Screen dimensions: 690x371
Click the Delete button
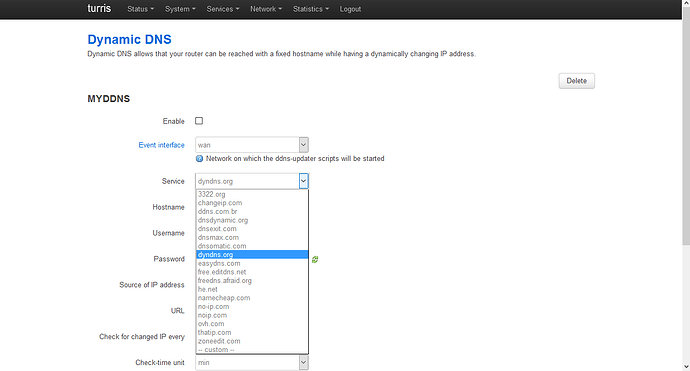pos(576,81)
